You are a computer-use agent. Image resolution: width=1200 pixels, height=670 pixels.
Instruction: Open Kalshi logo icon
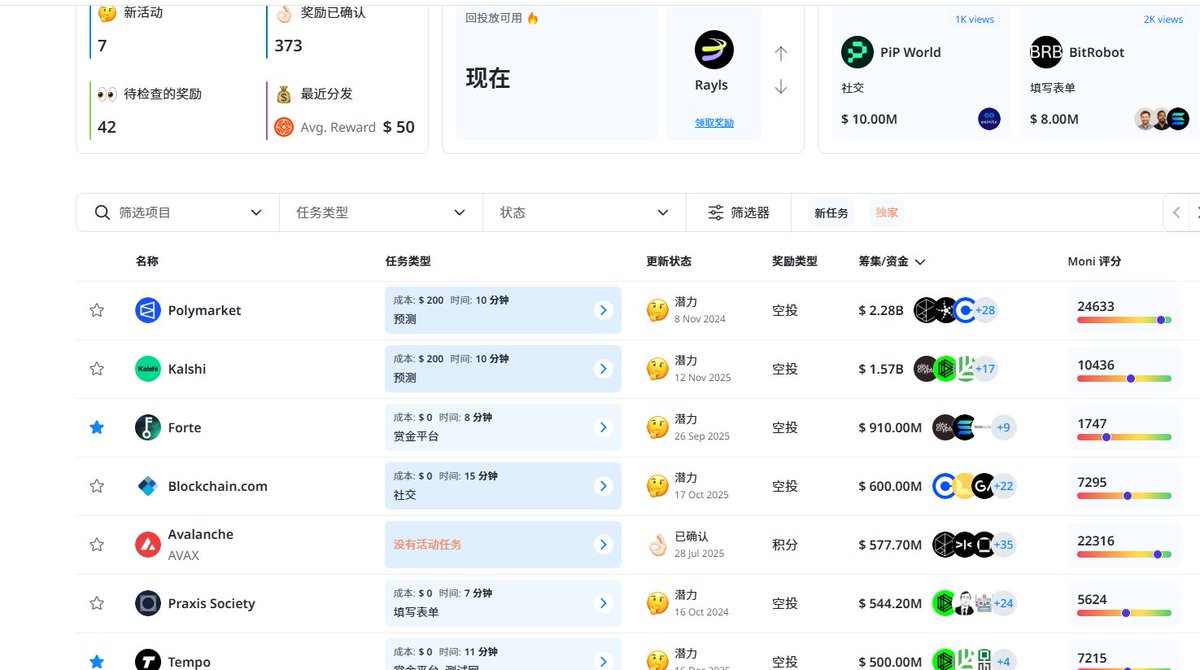coord(148,369)
